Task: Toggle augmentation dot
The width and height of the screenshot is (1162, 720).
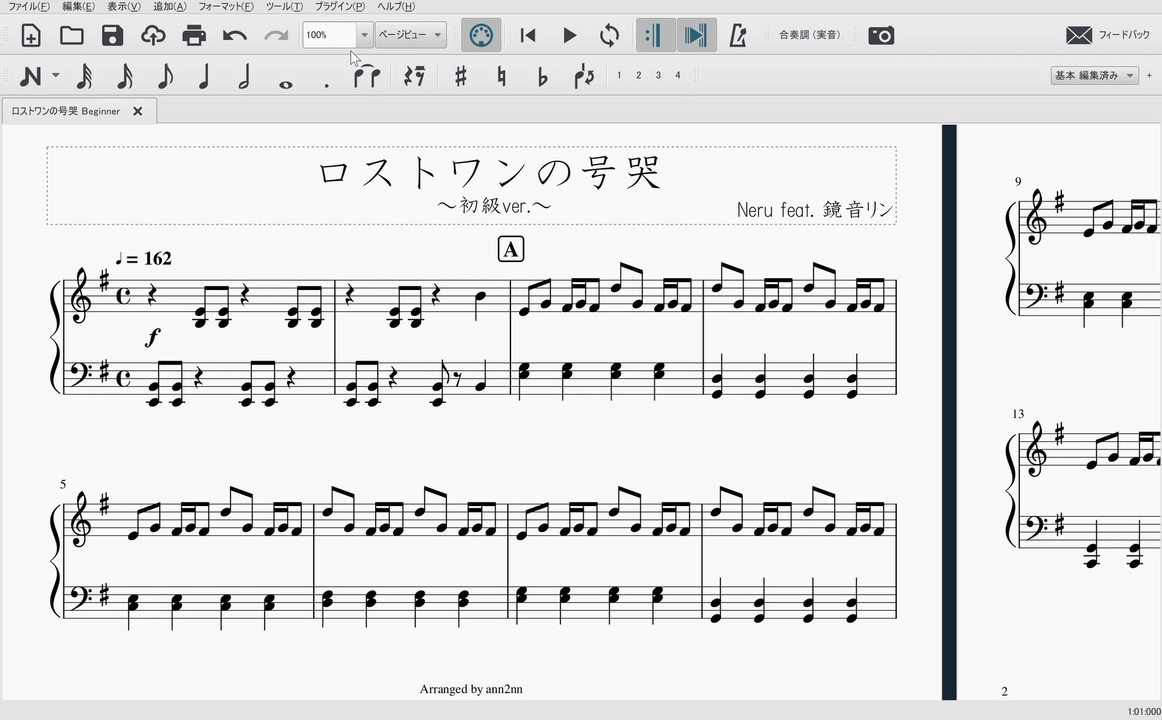Action: tap(326, 85)
